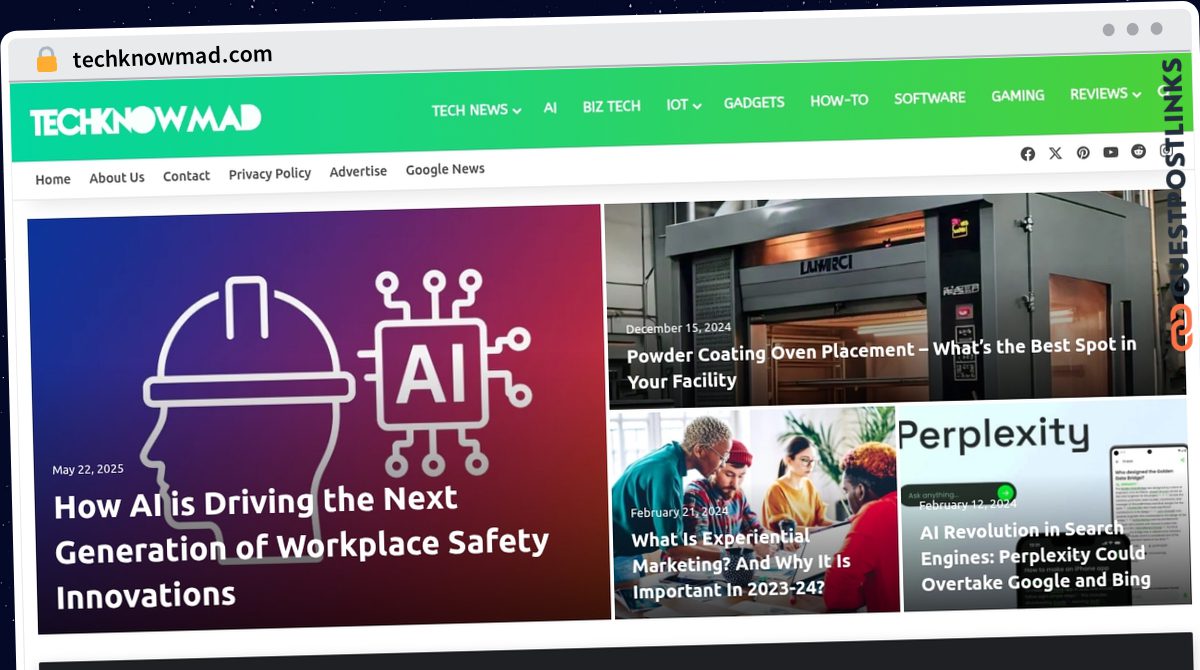The width and height of the screenshot is (1200, 670).
Task: Go to the Gadgets section
Action: click(754, 102)
